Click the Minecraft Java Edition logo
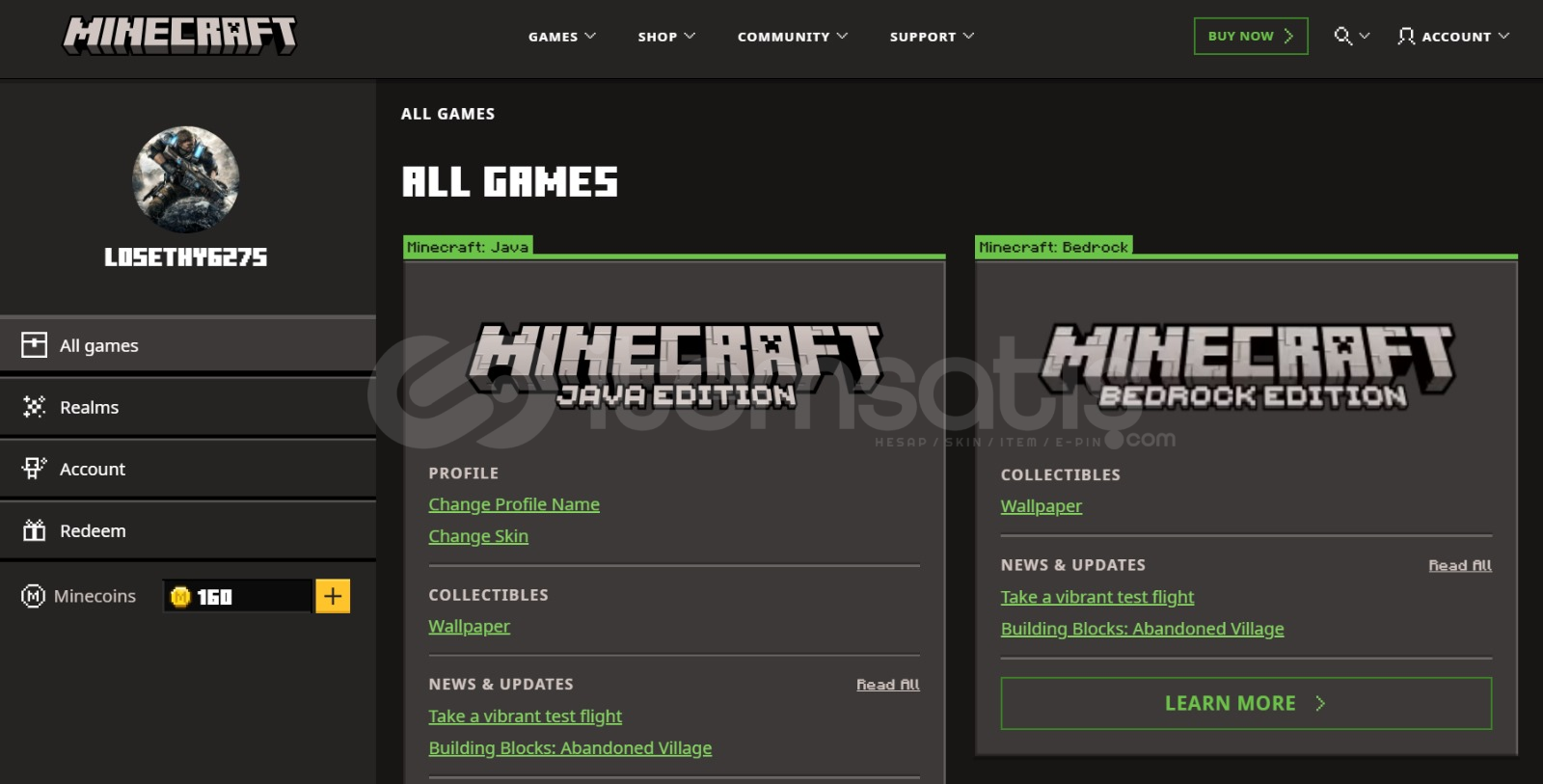 [x=675, y=366]
